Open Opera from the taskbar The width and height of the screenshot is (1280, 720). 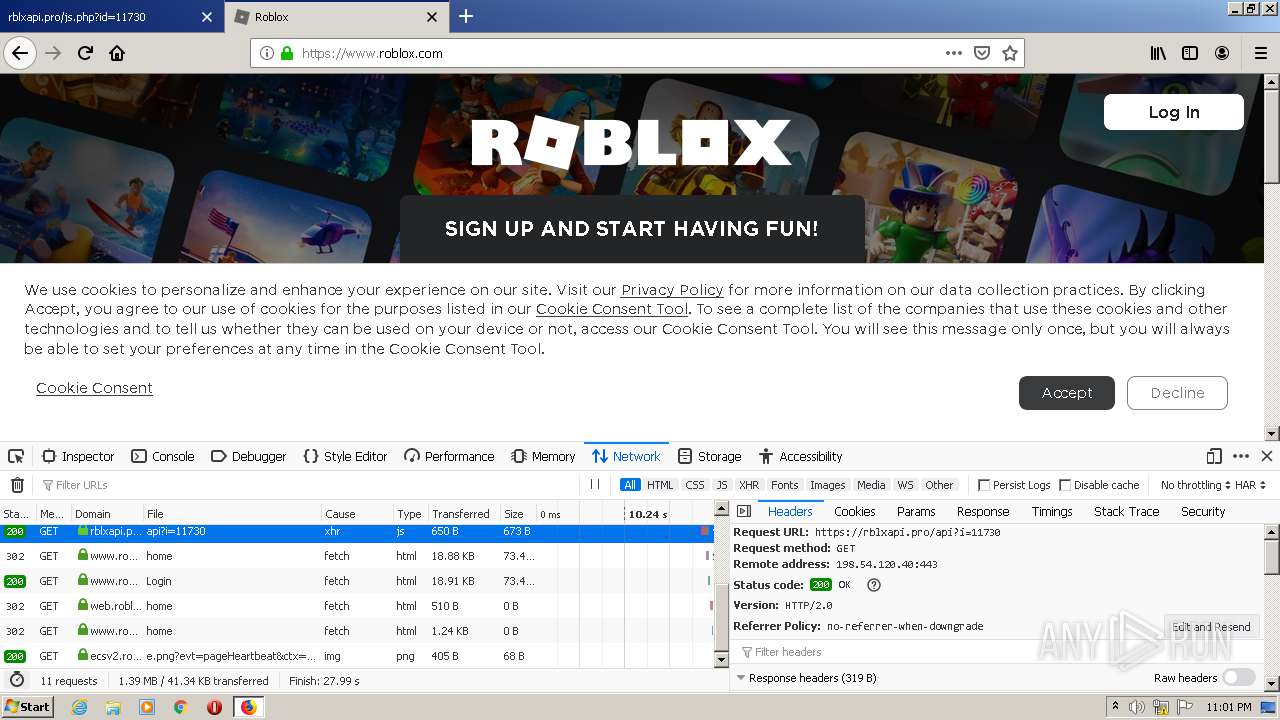(x=214, y=707)
